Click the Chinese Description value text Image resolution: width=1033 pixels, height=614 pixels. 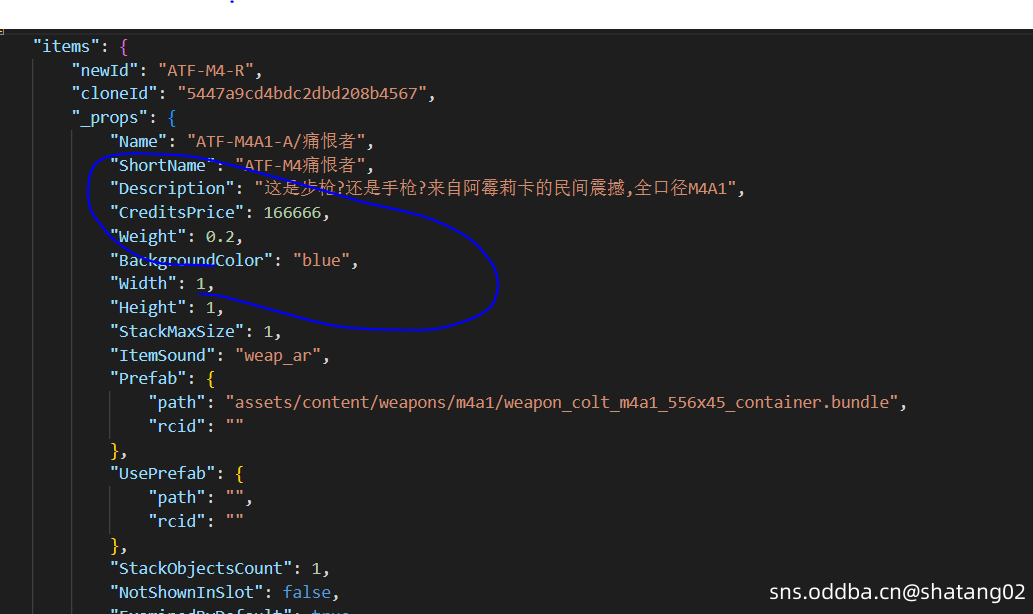click(x=498, y=189)
